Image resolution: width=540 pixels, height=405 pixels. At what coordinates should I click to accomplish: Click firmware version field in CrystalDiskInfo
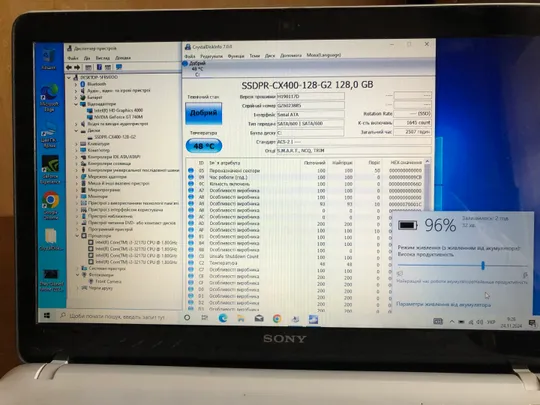pos(310,96)
